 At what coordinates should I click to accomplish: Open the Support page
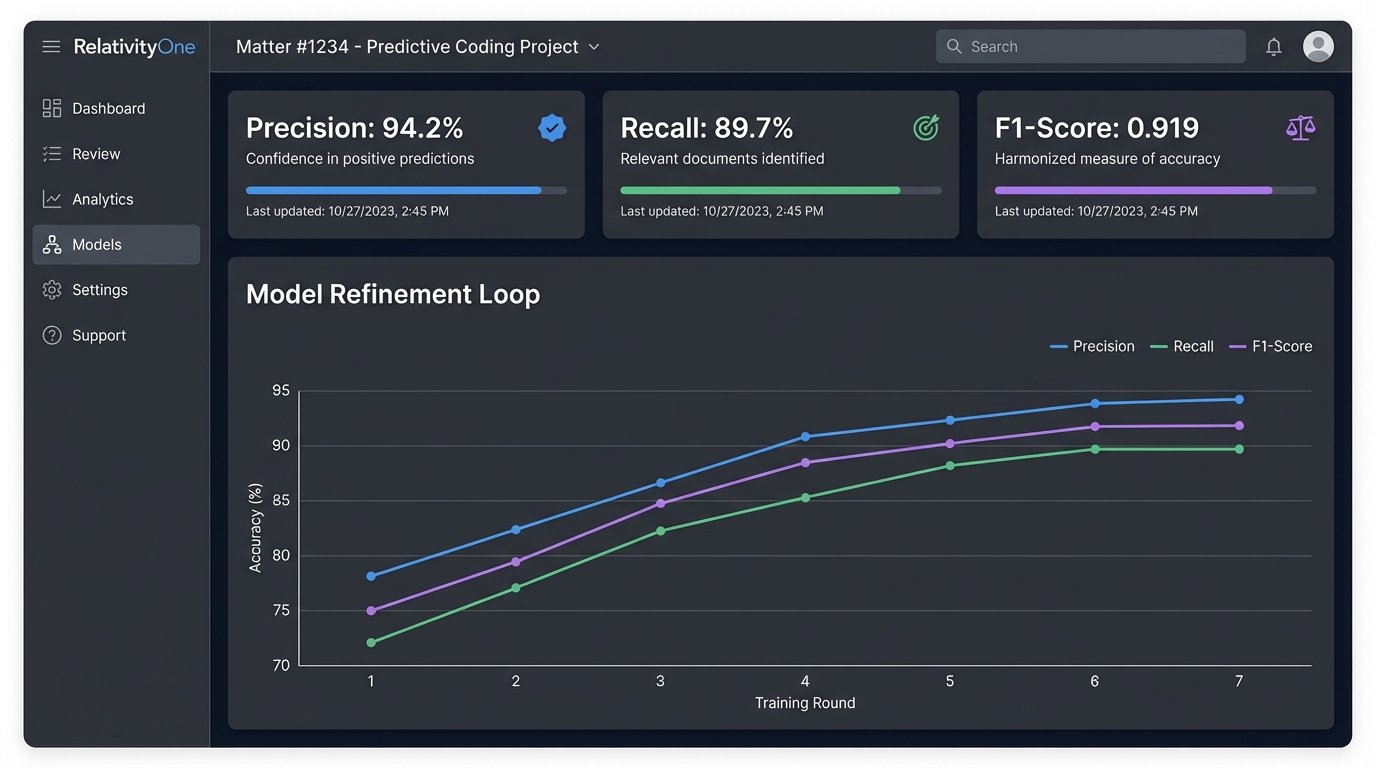coord(99,335)
